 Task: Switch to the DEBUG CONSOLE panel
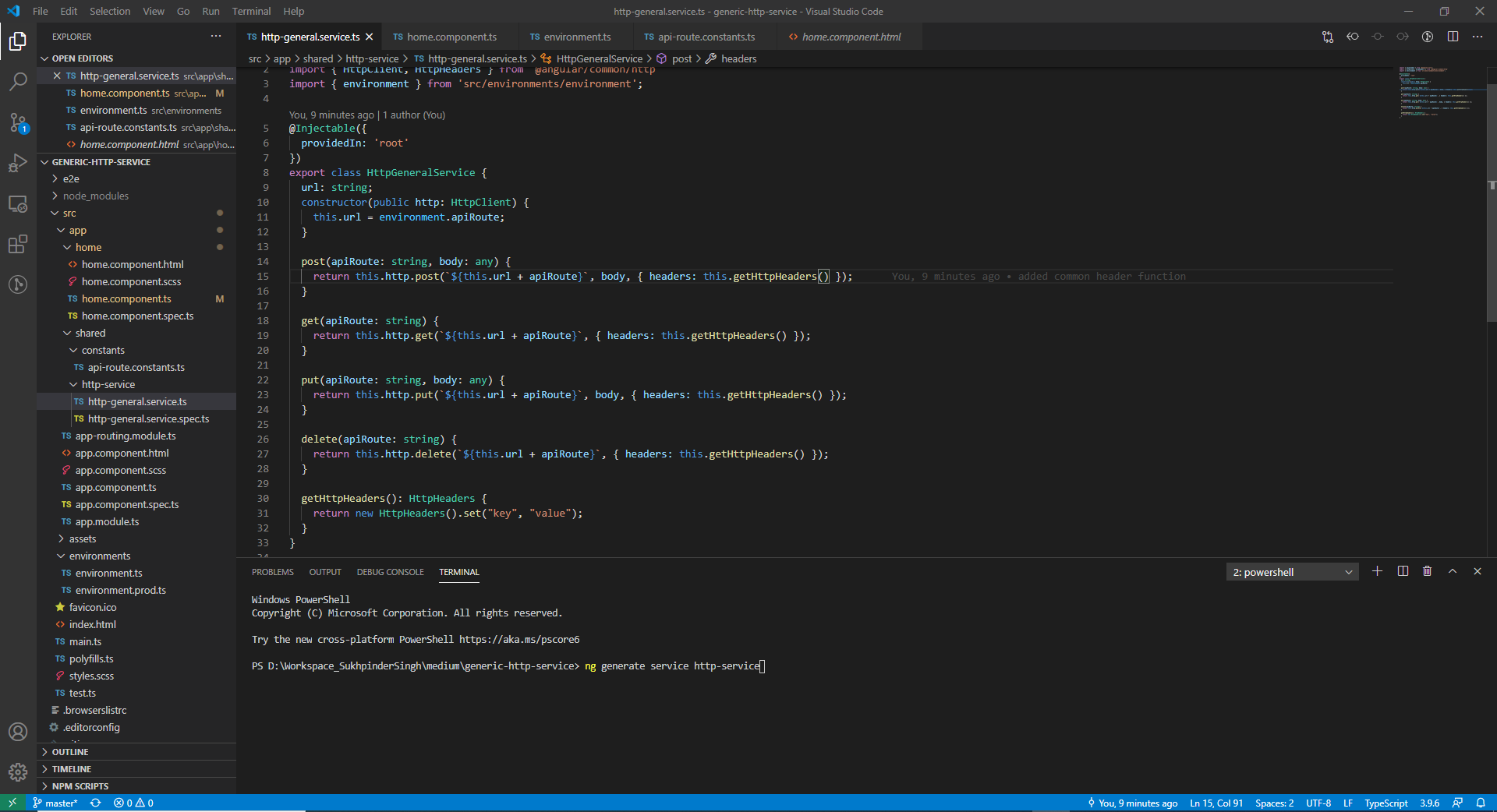[390, 572]
